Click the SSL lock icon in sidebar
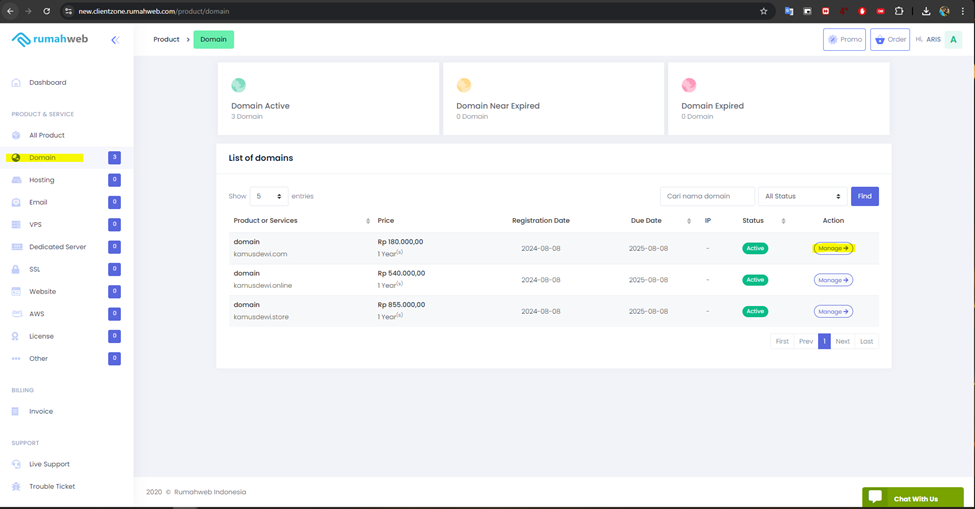This screenshot has height=509, width=975. (x=16, y=270)
